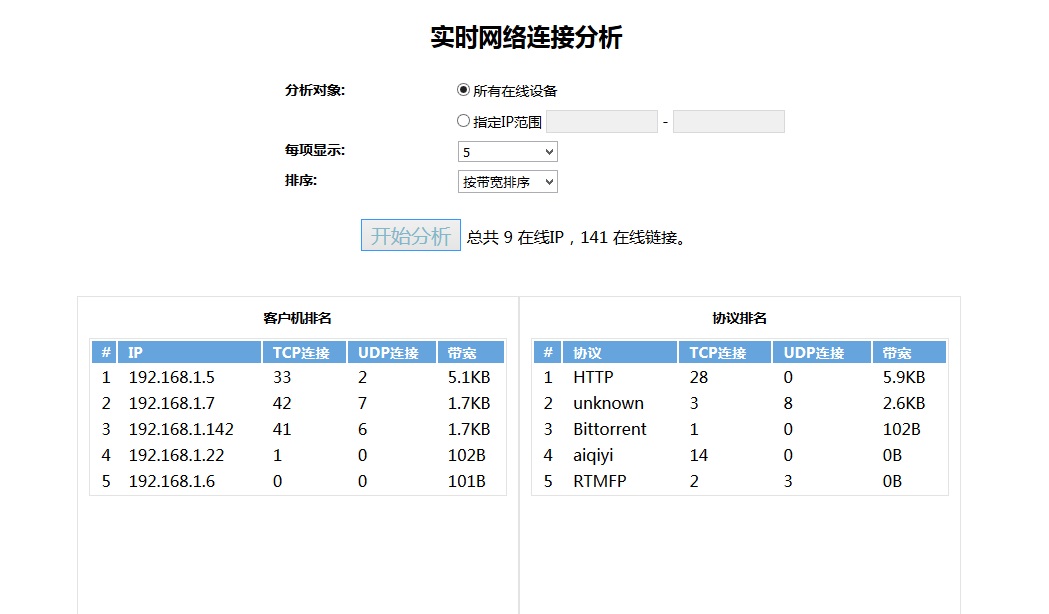Open the 按带宽排序 sort dropdown

507,182
